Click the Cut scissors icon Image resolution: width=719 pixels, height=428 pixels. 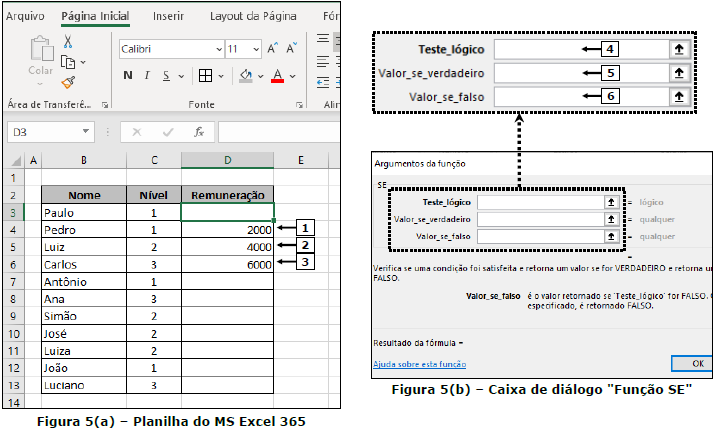(68, 42)
